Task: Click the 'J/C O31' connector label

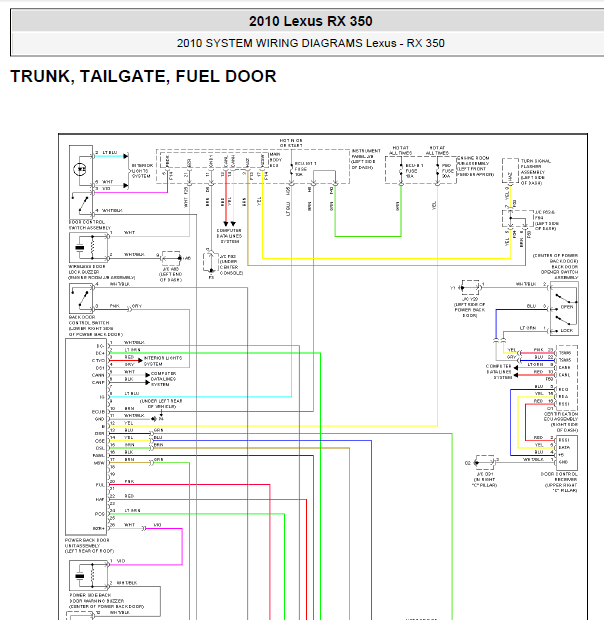Action: point(484,474)
